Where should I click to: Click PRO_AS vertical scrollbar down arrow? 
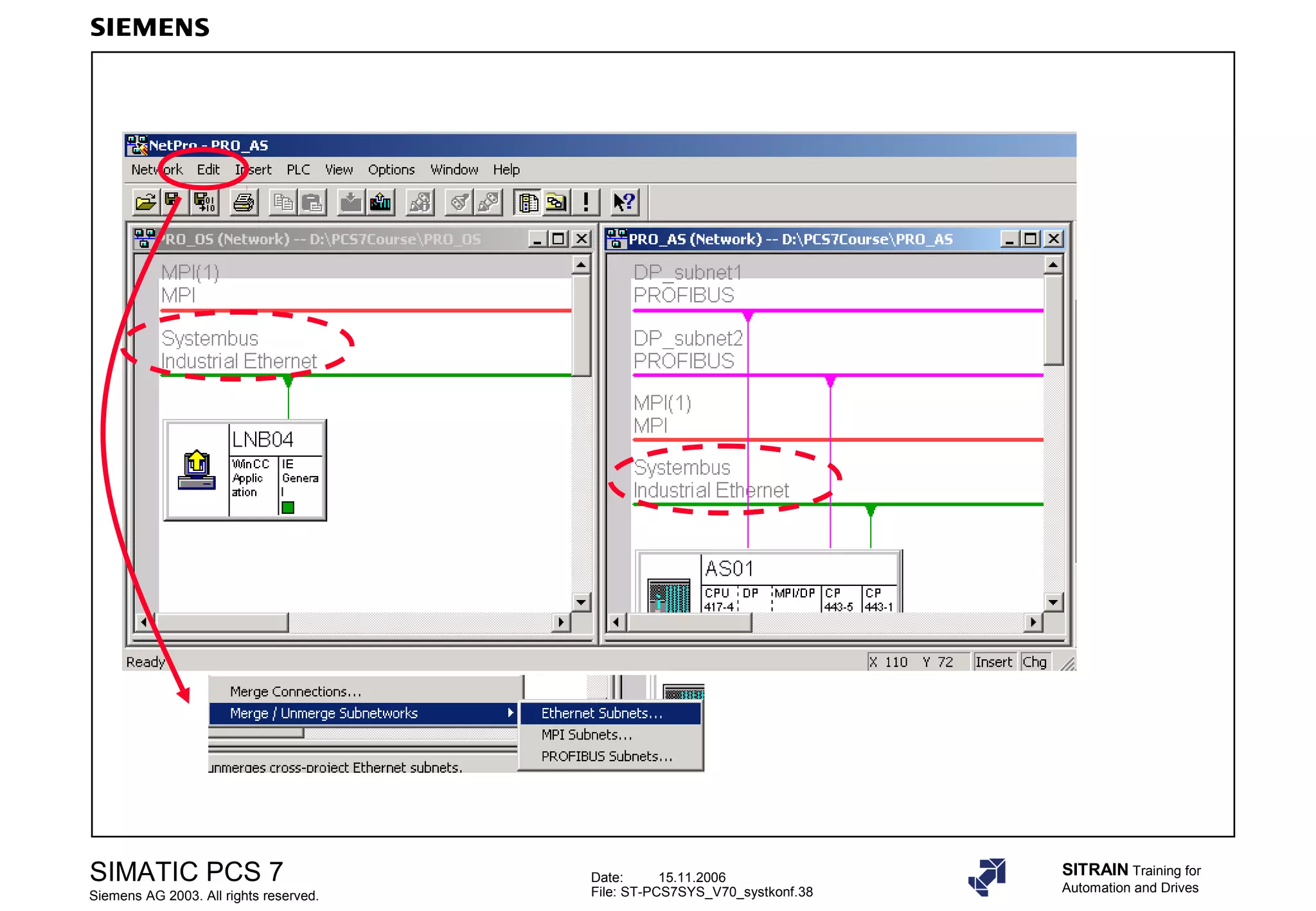click(x=1053, y=602)
